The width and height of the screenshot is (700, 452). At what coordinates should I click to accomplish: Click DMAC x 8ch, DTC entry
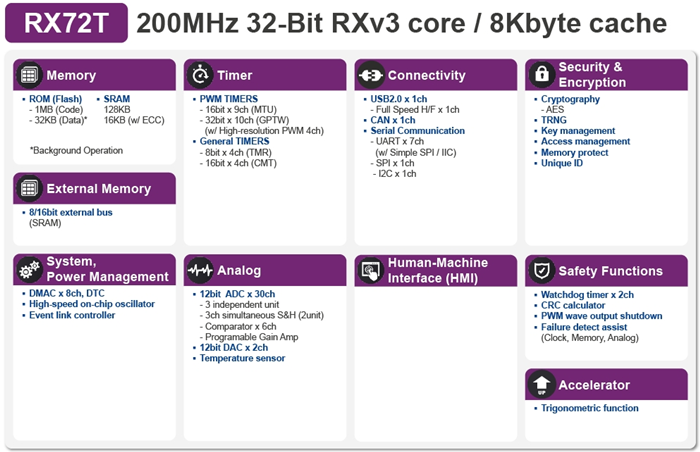tap(67, 293)
